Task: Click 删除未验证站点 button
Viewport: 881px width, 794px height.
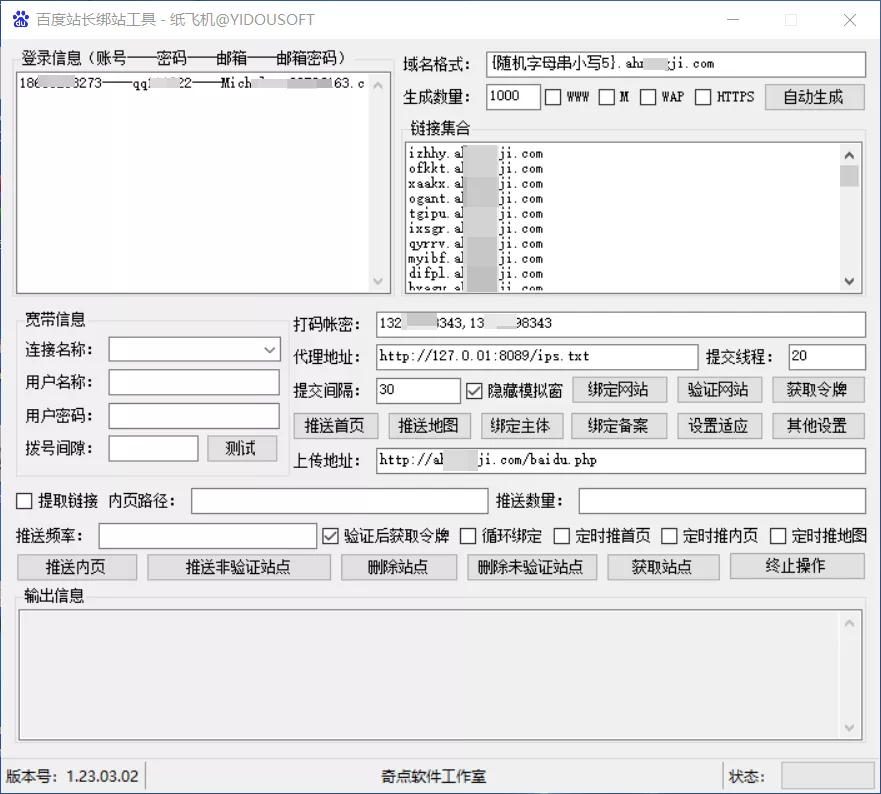Action: [x=532, y=567]
